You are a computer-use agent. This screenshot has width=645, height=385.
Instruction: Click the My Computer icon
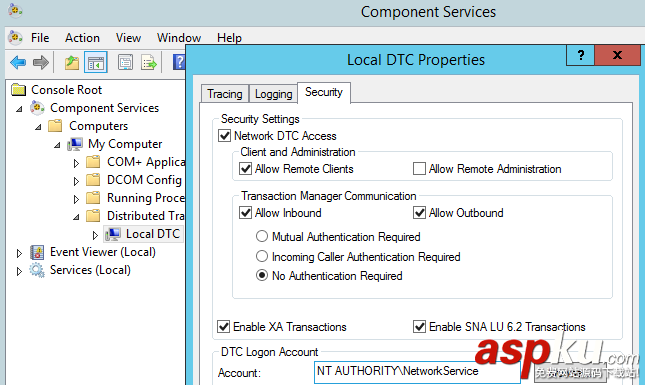75,144
